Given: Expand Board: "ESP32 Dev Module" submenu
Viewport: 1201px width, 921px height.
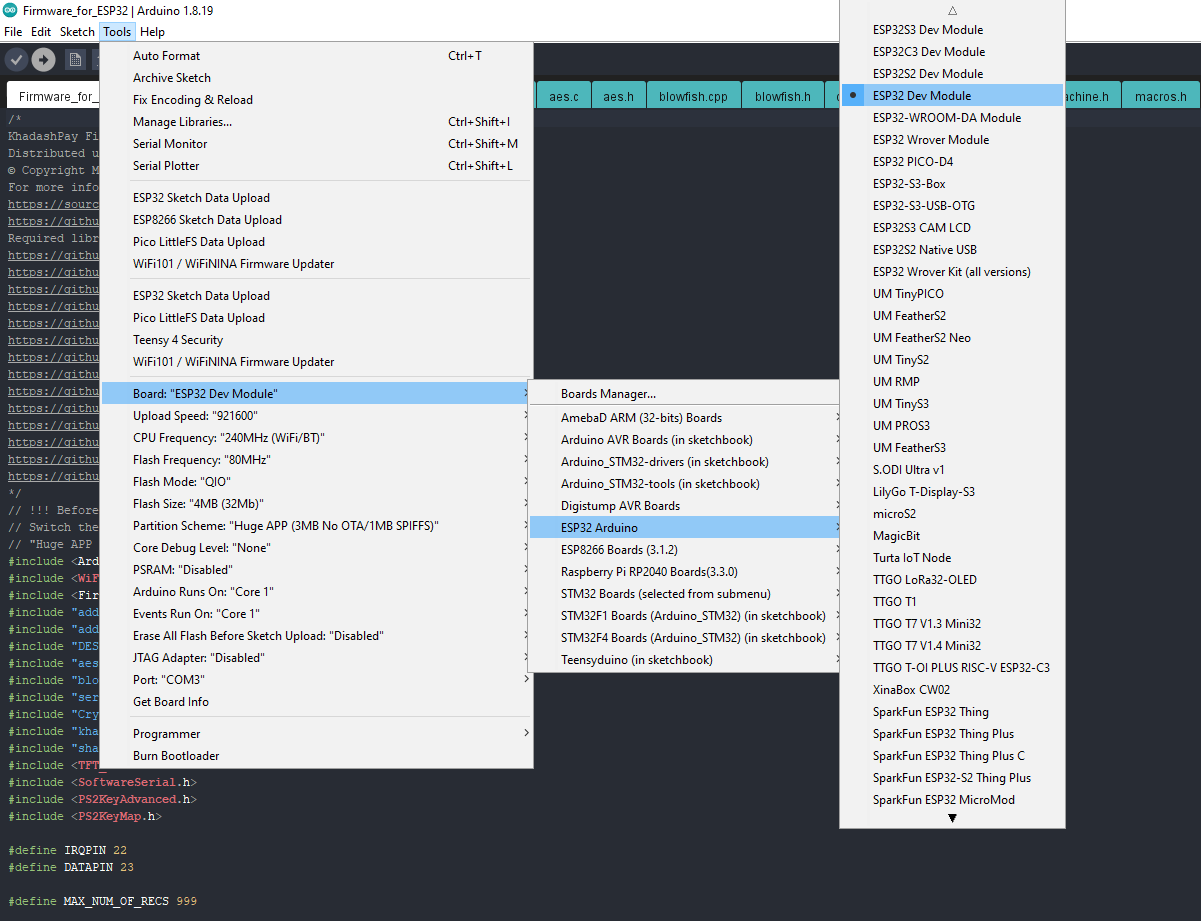Looking at the screenshot, I should tap(317, 394).
